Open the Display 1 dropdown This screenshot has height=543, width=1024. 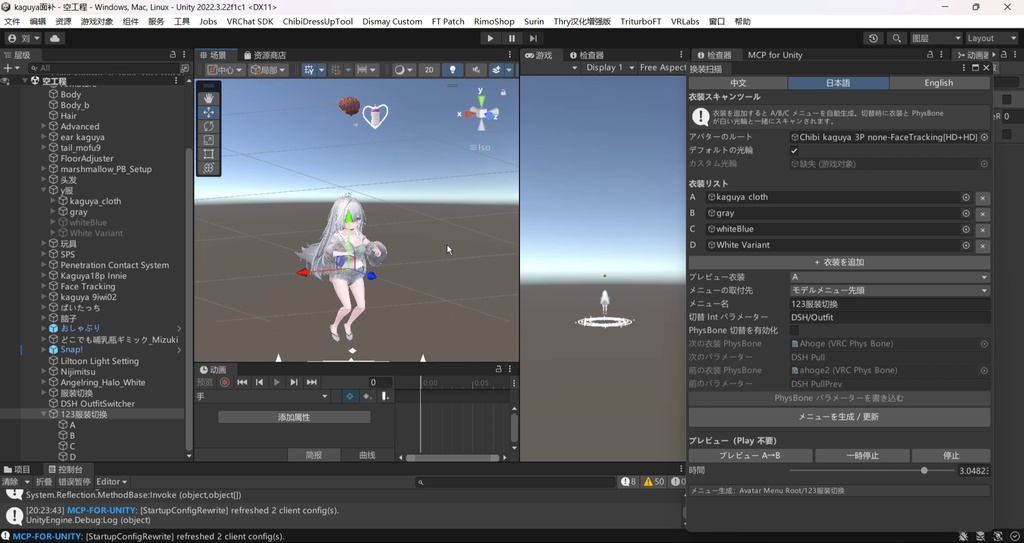point(609,67)
